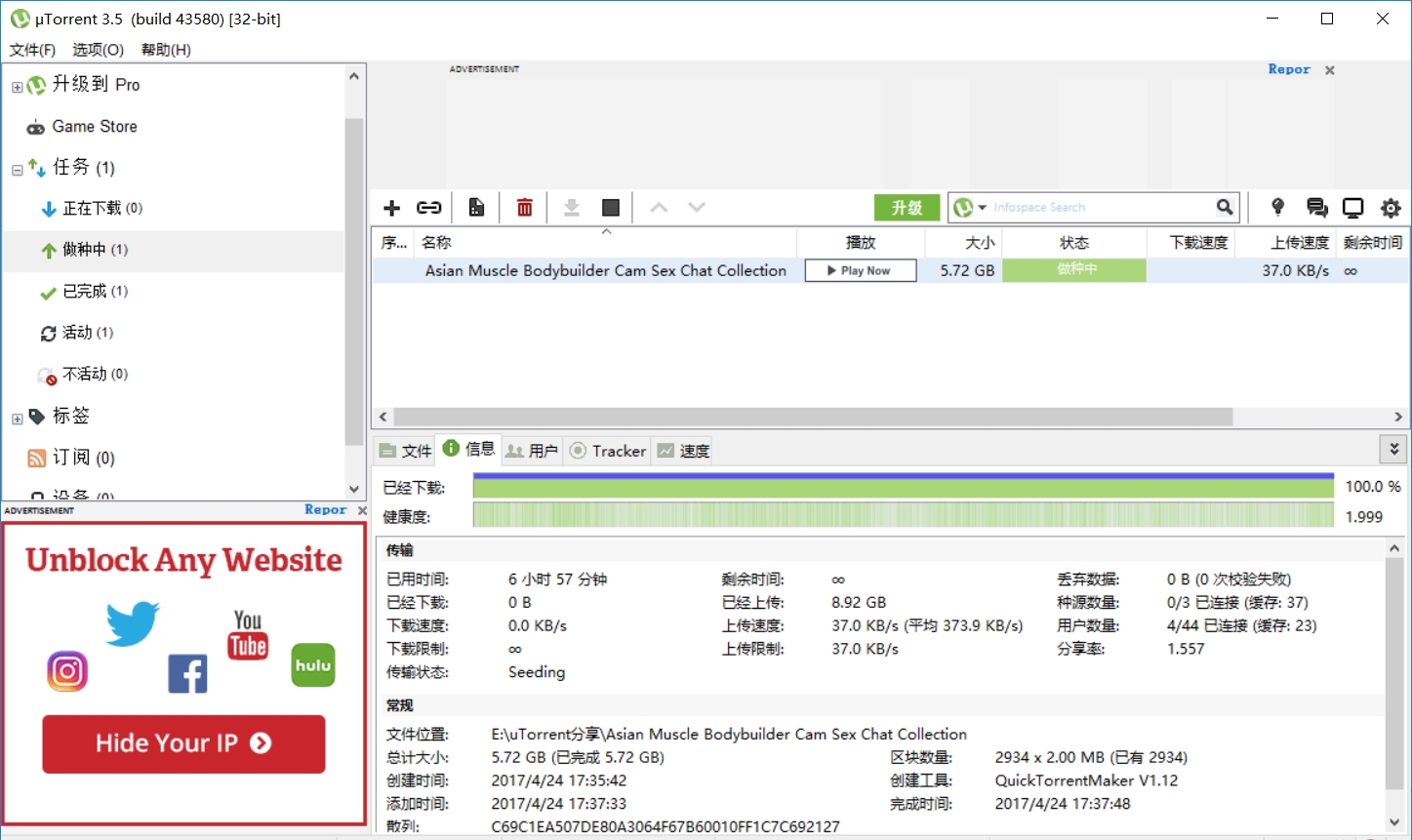The width and height of the screenshot is (1412, 840).
Task: Collapse the 任务 tree node
Action: coord(17,170)
